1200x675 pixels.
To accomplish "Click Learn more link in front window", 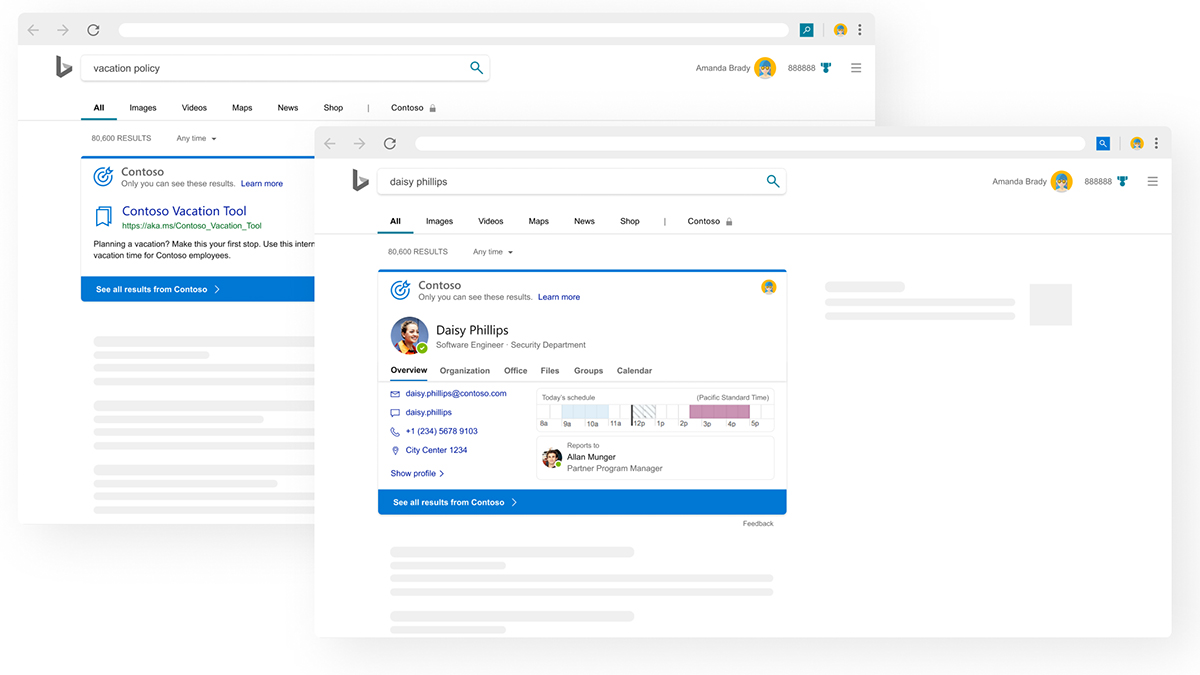I will (x=559, y=297).
